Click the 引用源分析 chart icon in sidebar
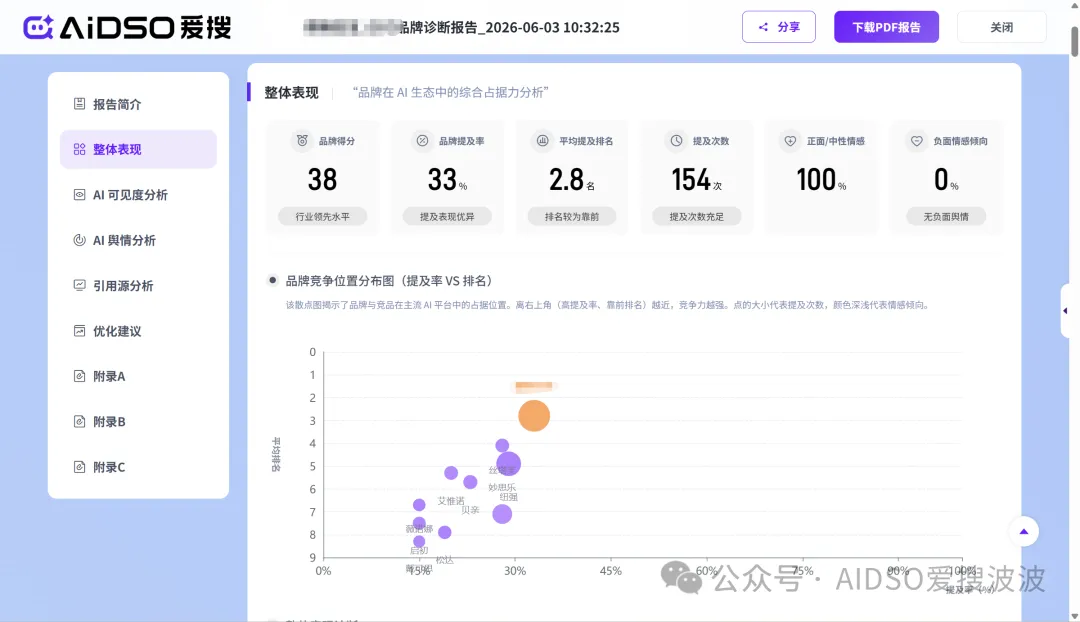Viewport: 1080px width, 622px height. point(79,285)
